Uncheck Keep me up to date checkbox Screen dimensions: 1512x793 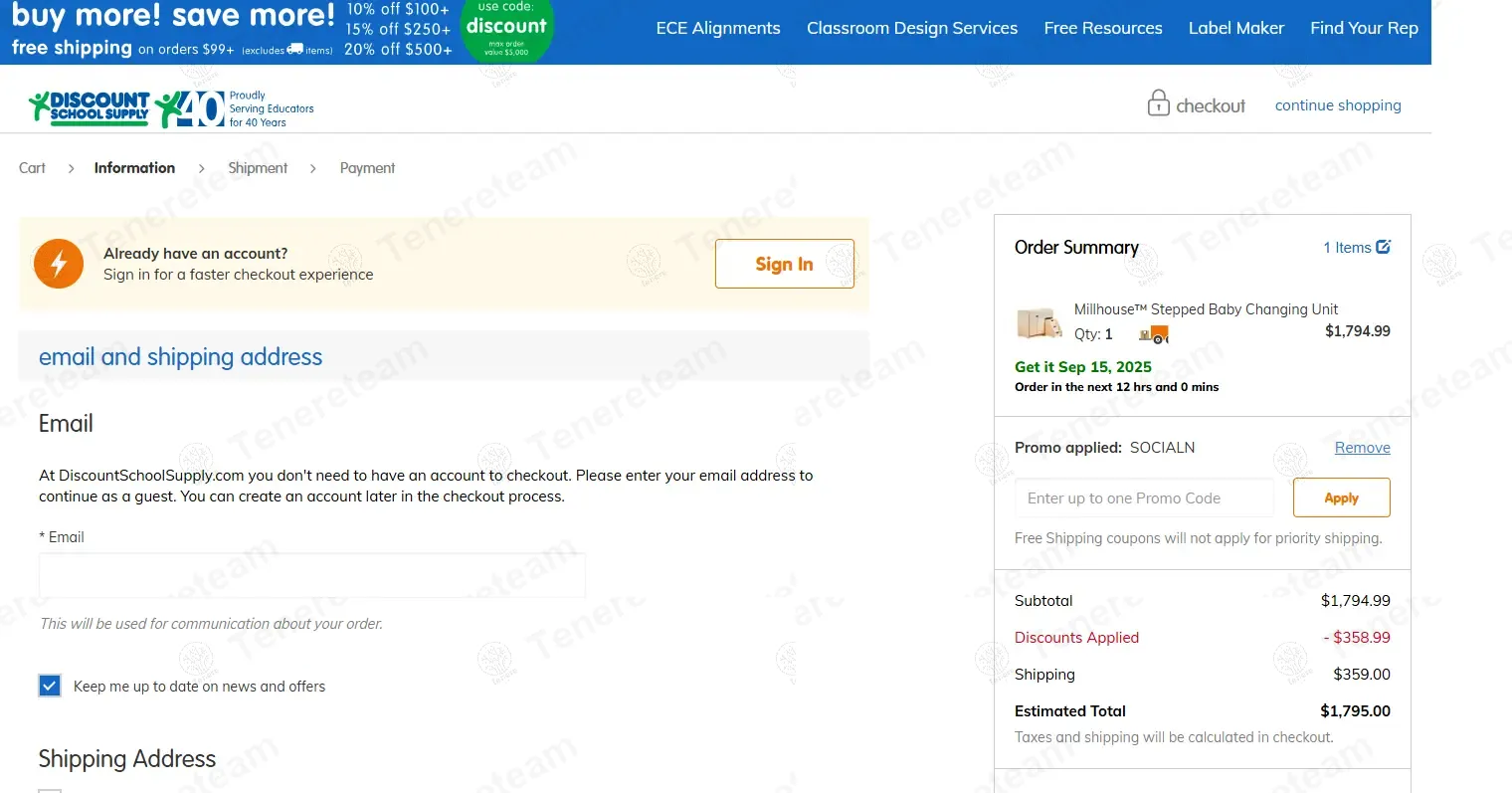click(50, 686)
